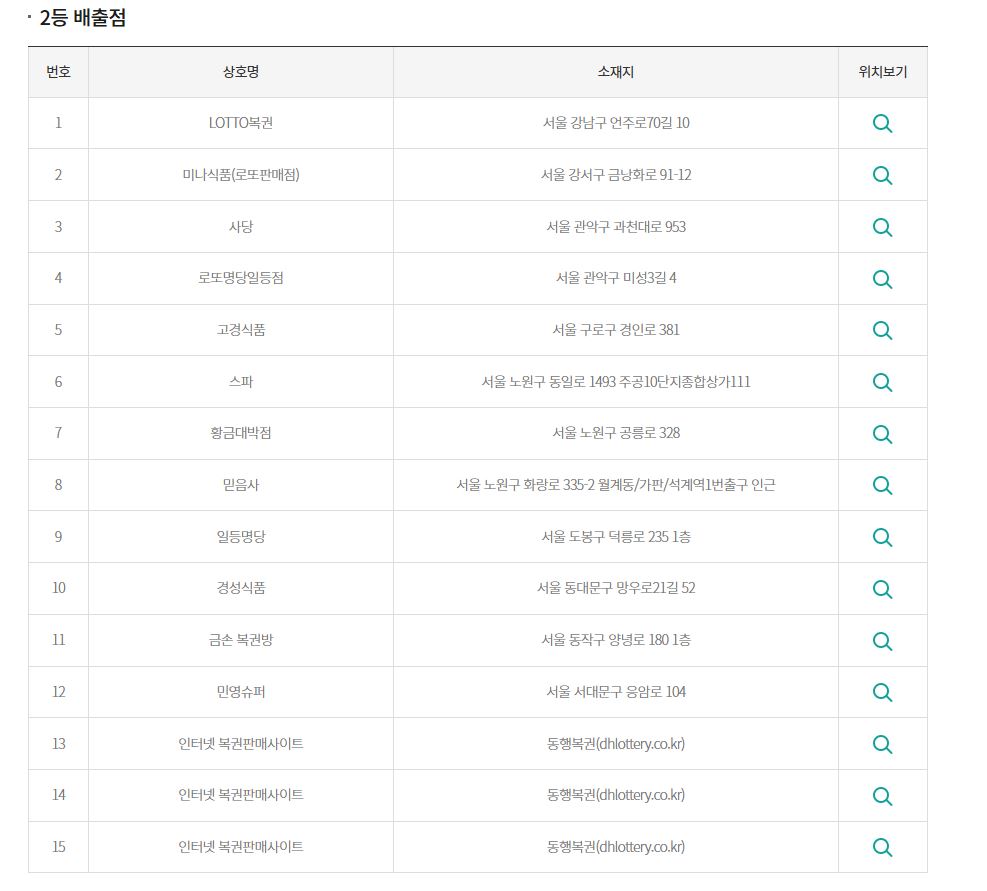987x891 pixels.
Task: Click 동행복권(dhlottery.co.kr) in row 14
Action: 616,795
